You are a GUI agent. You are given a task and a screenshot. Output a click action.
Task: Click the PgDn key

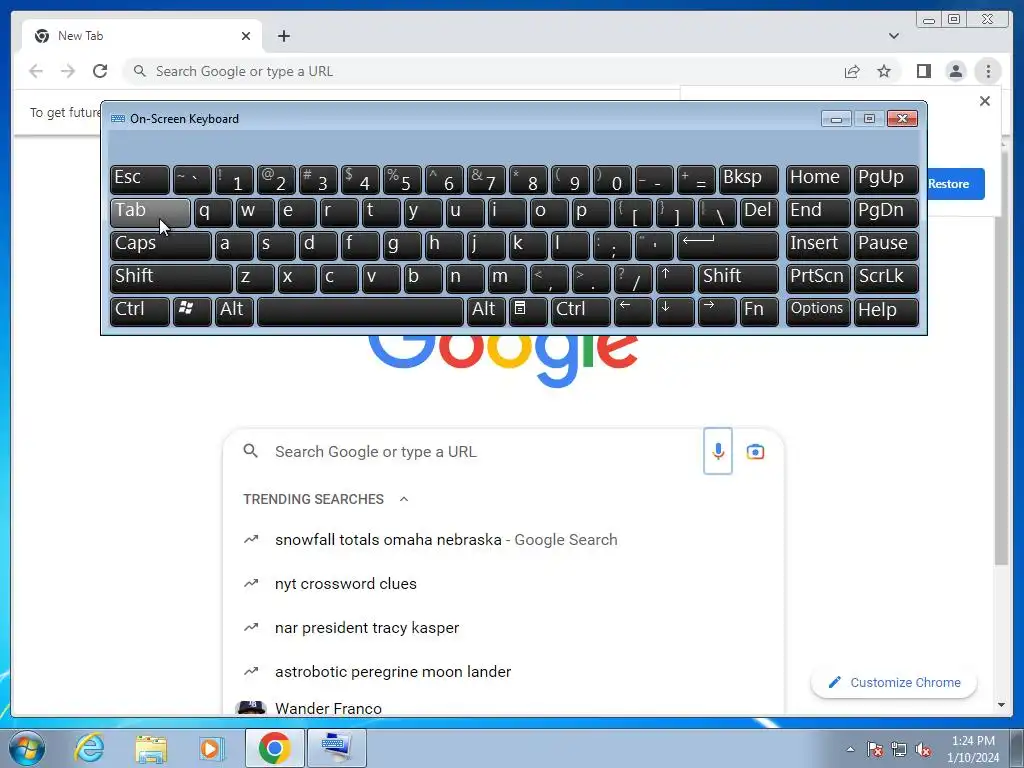point(886,212)
